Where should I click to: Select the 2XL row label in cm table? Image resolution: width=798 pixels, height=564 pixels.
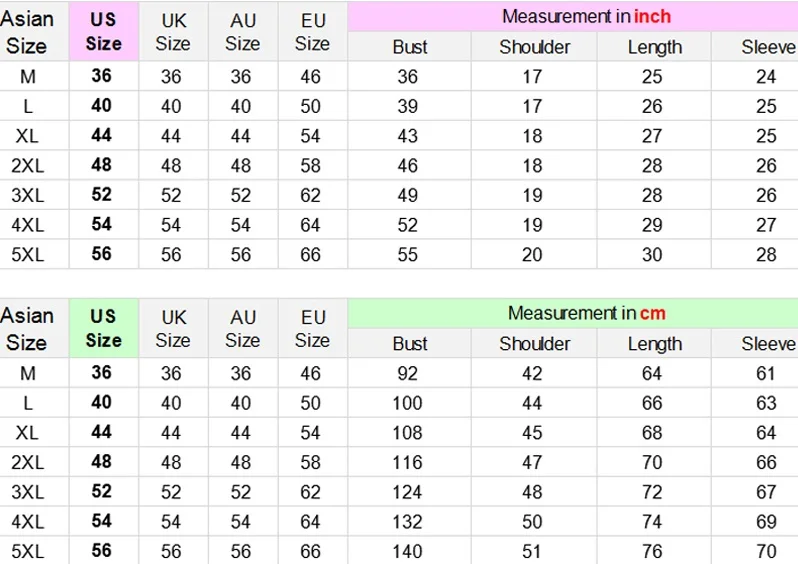pyautogui.click(x=27, y=462)
